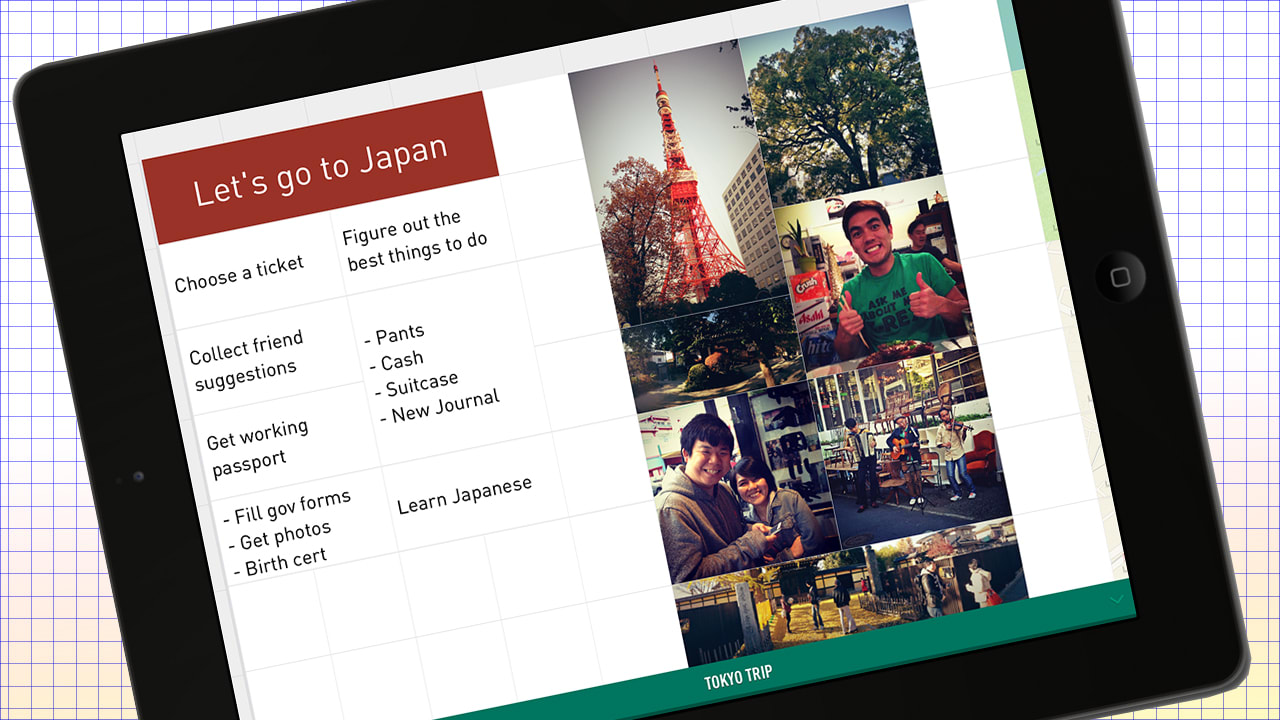Image resolution: width=1280 pixels, height=720 pixels.
Task: Tap the iPad front camera lens
Action: [x=138, y=476]
